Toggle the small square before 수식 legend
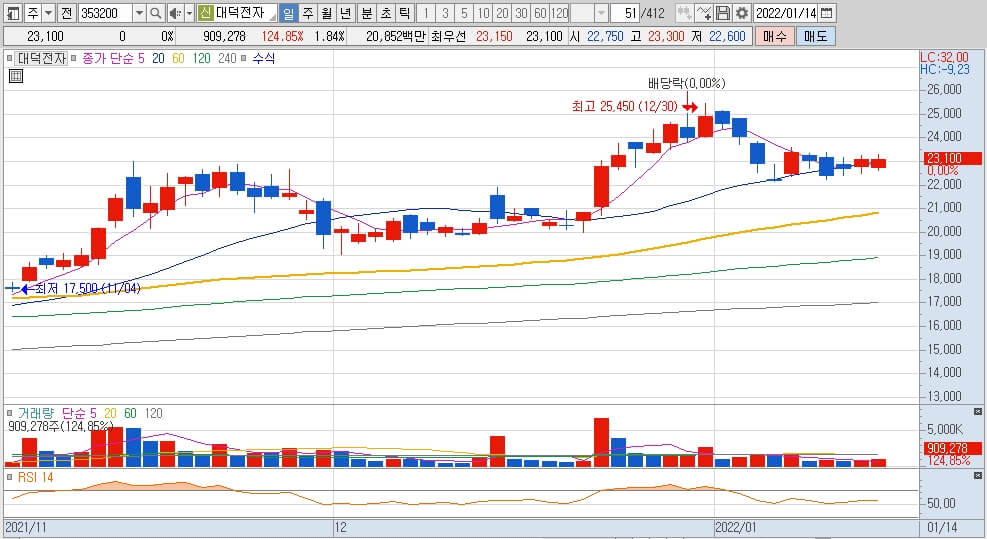Image resolution: width=987 pixels, height=539 pixels. (x=244, y=59)
